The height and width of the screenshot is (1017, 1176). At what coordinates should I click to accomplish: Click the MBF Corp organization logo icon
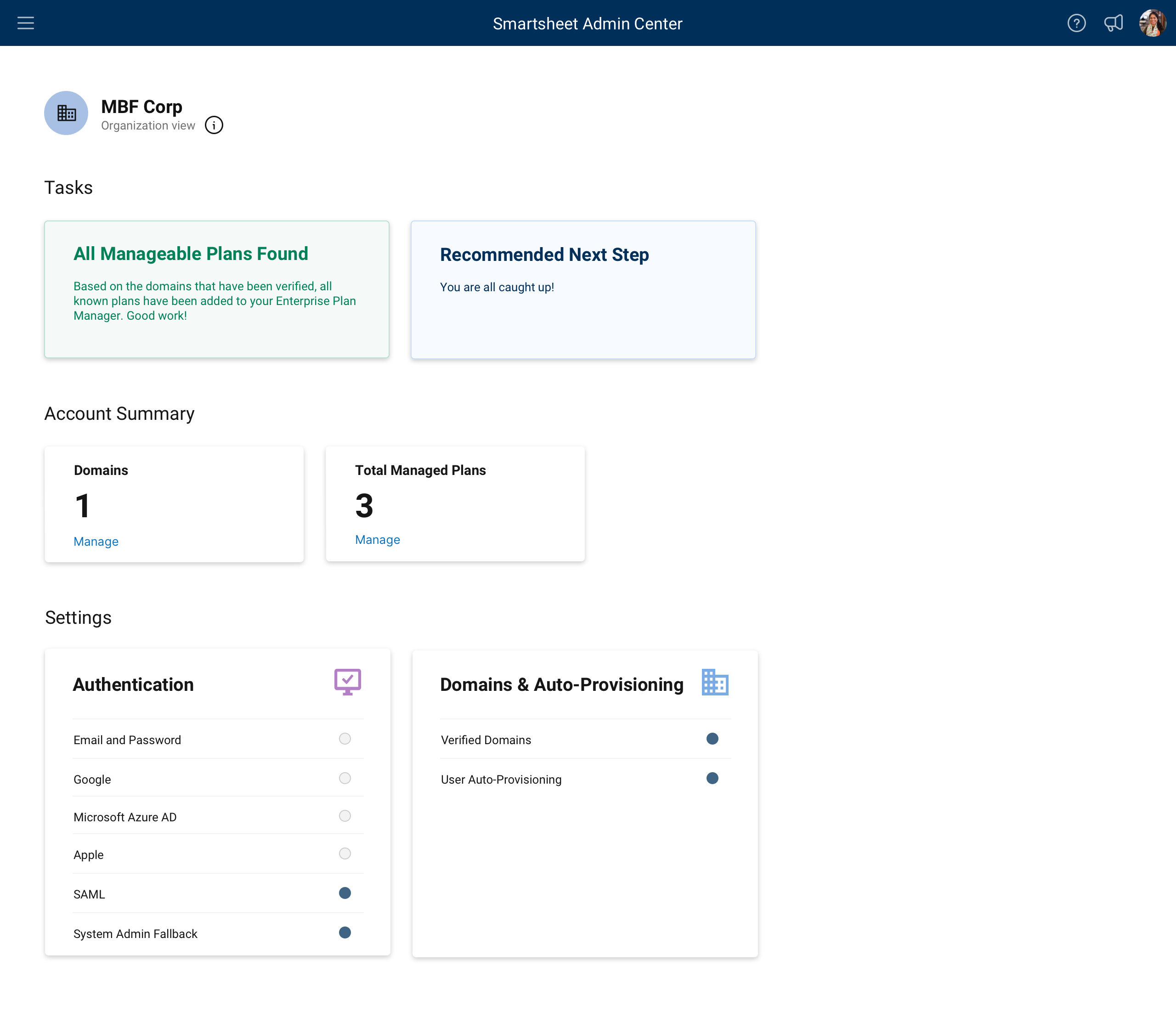pyautogui.click(x=67, y=113)
